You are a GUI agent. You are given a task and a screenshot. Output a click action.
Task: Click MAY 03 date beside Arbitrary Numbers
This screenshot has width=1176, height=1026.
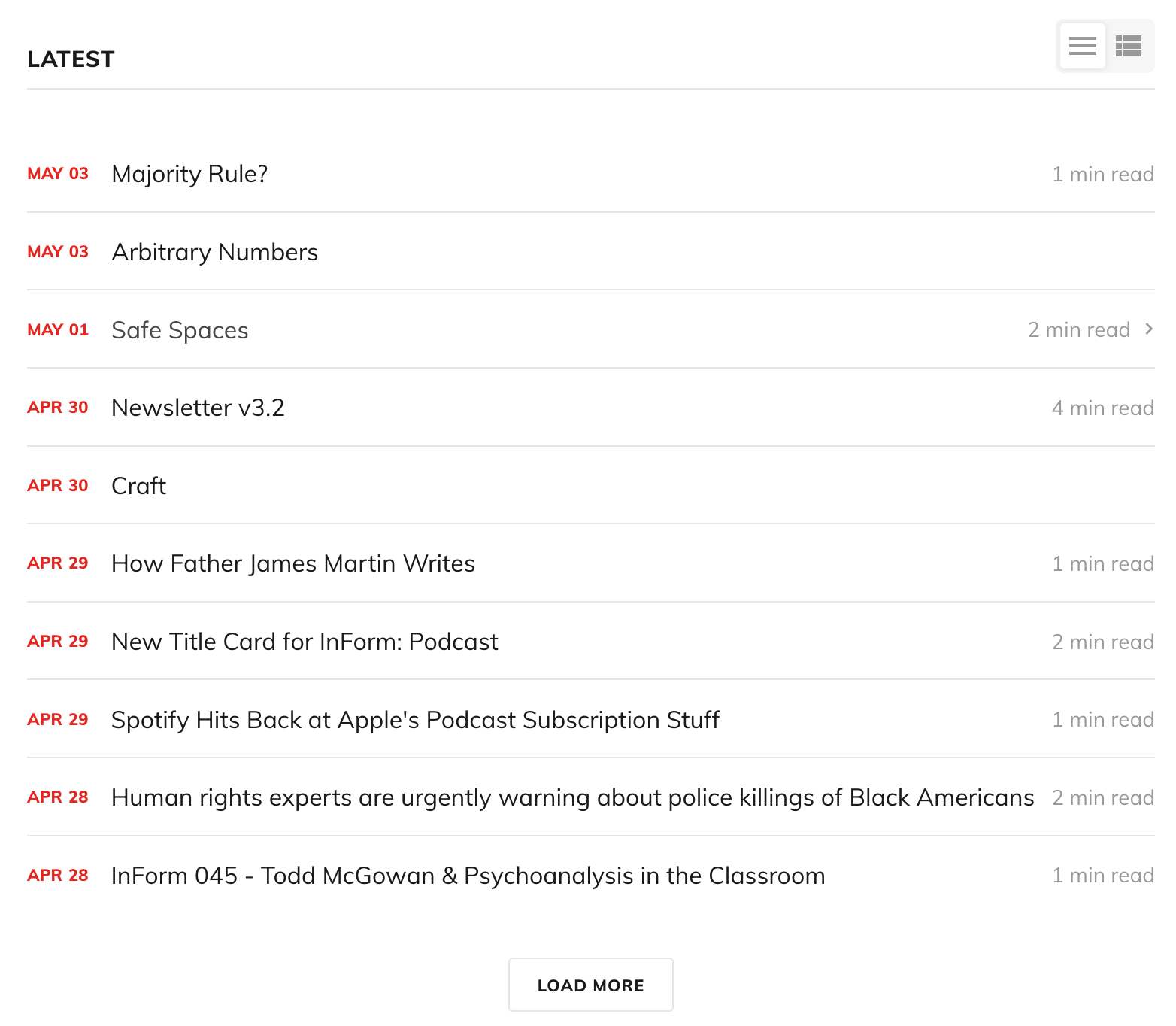[x=58, y=252]
